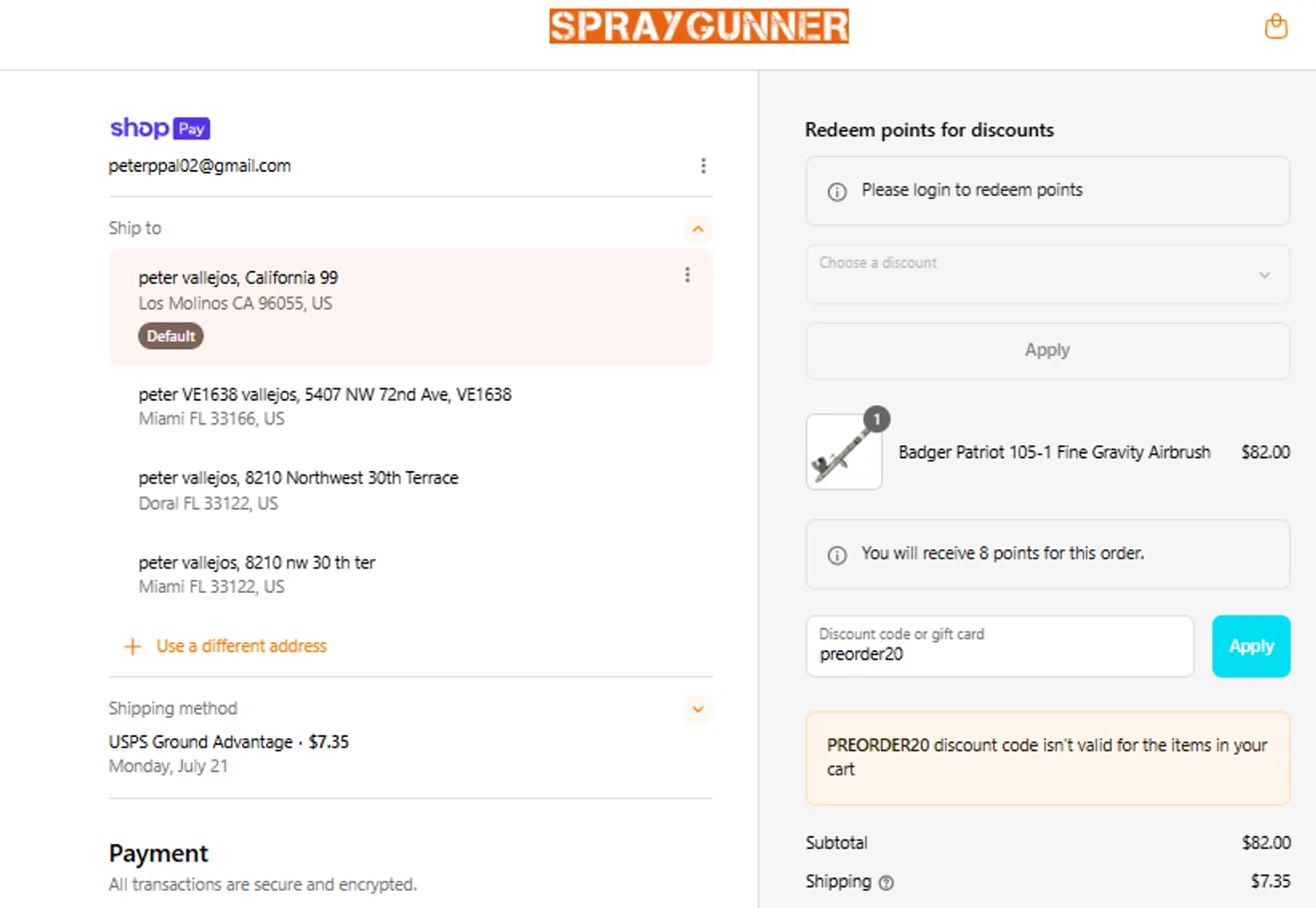Click the SprayGunner logo
Viewport: 1316px width, 908px height.
(699, 26)
